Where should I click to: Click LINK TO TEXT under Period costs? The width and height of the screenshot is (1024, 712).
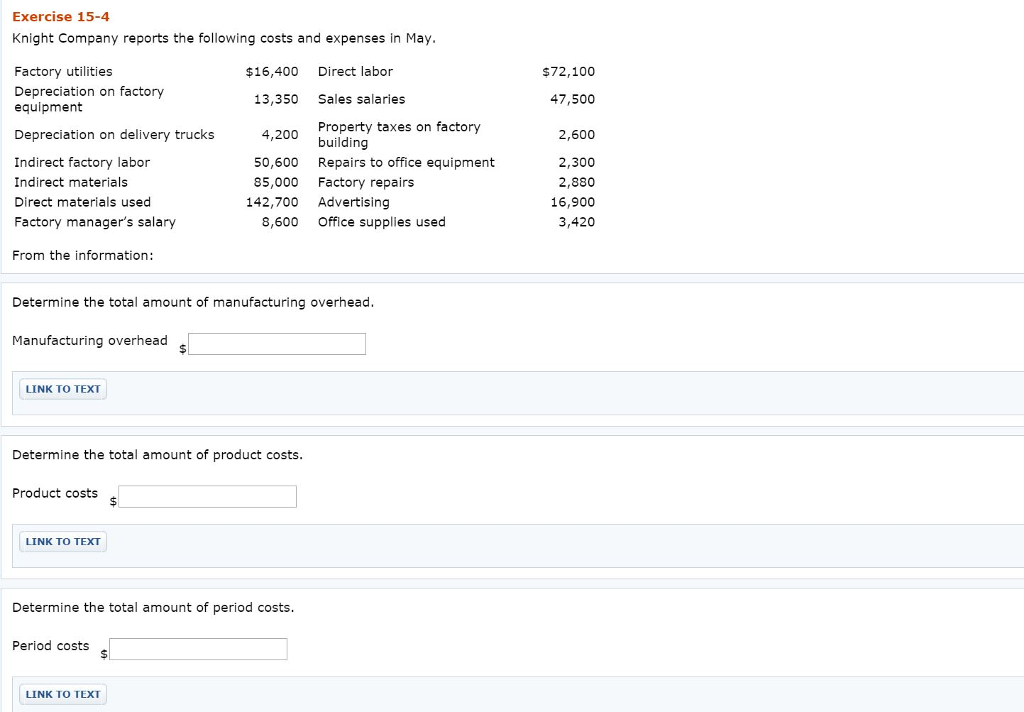click(x=63, y=694)
